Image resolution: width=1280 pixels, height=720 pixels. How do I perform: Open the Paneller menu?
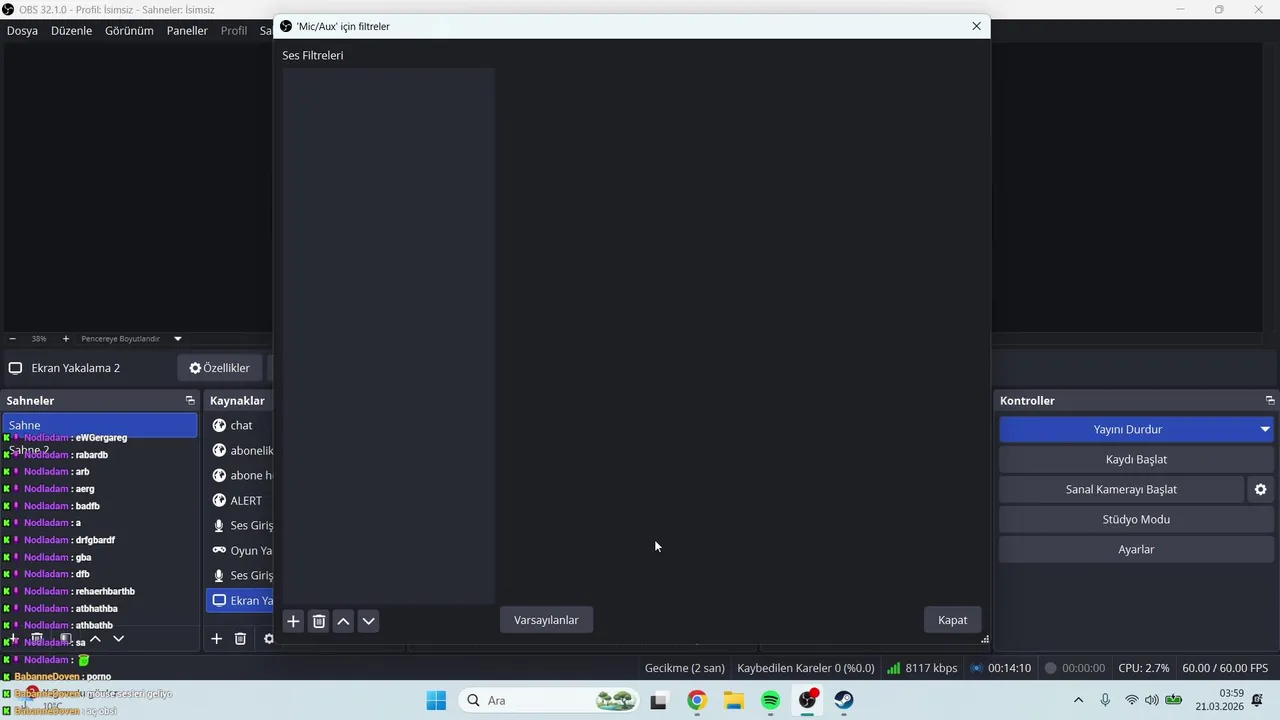[x=187, y=31]
